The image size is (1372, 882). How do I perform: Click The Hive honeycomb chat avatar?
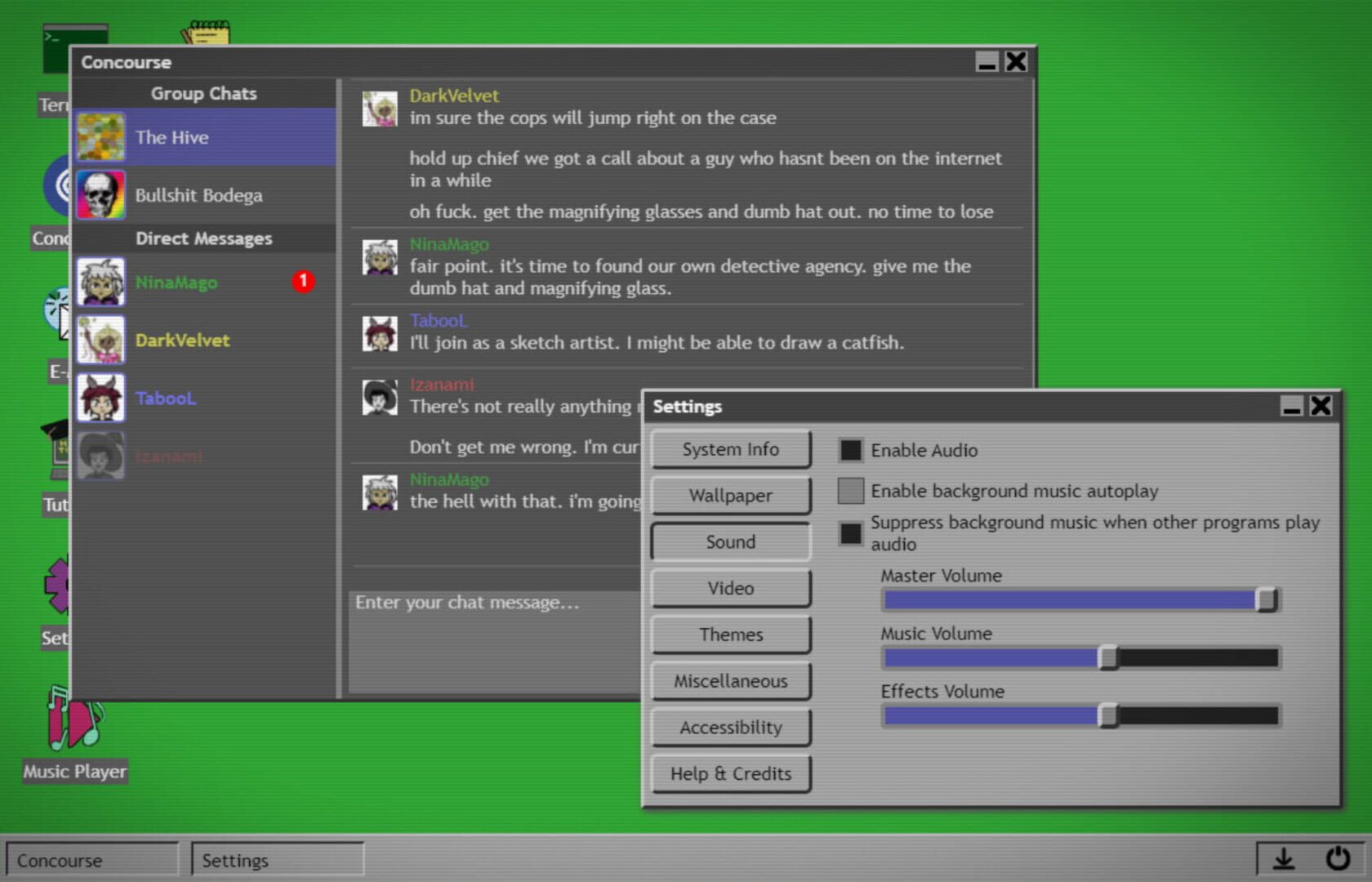coord(100,136)
